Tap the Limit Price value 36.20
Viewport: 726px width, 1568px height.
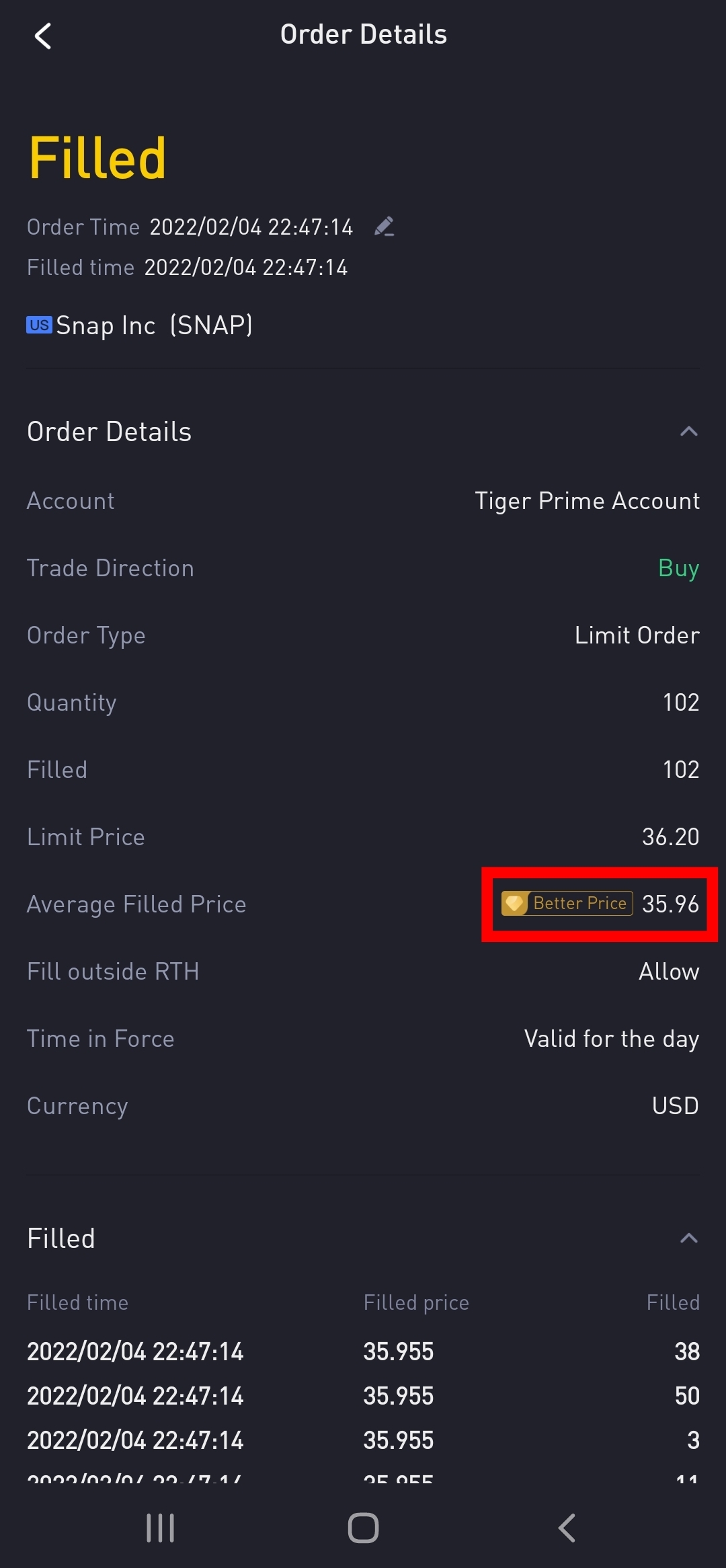click(x=670, y=837)
